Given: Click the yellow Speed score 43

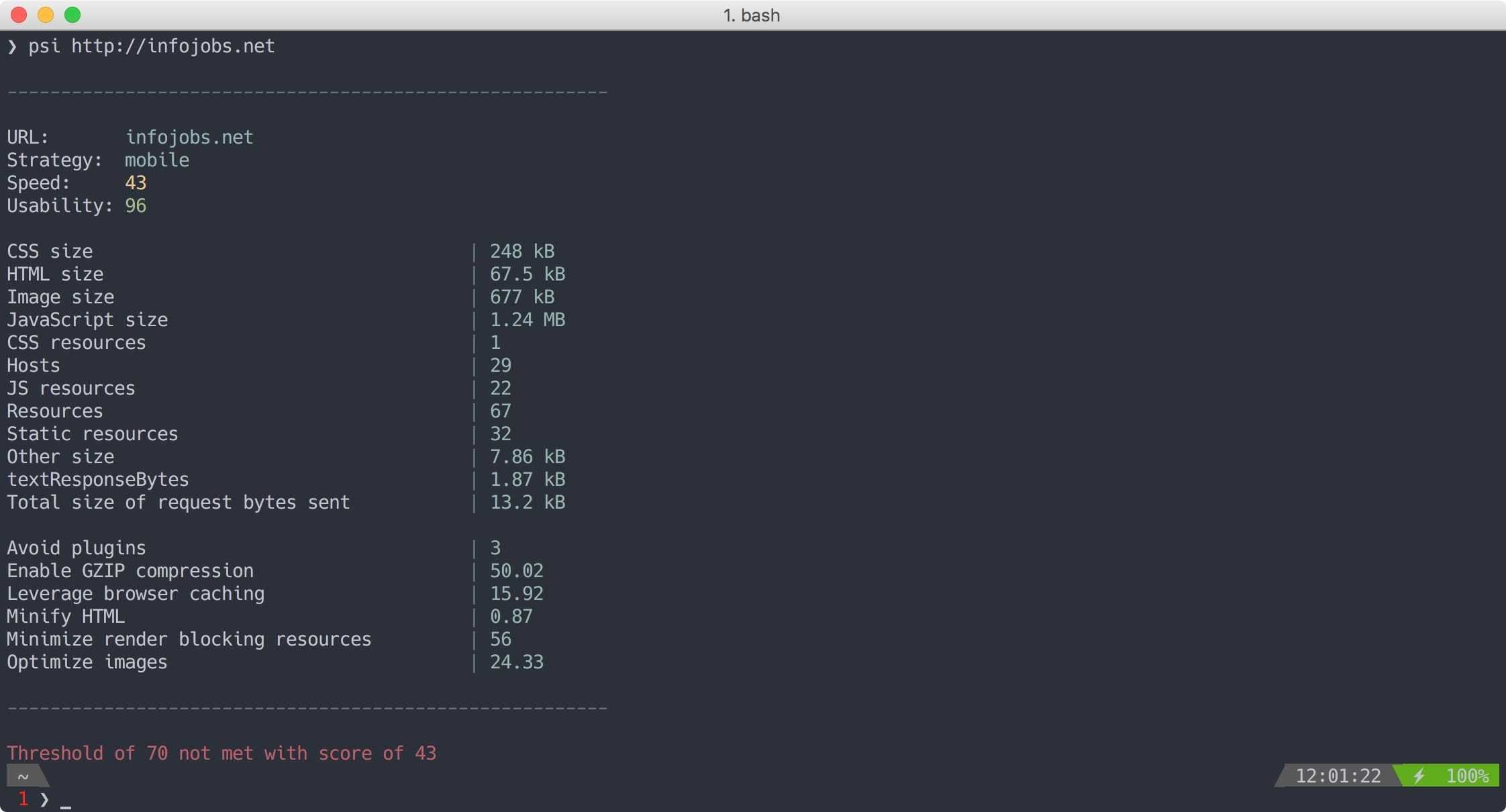Looking at the screenshot, I should 136,183.
